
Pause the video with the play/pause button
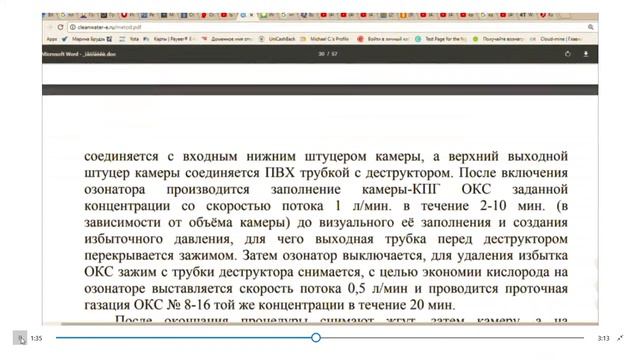[x=20, y=338]
